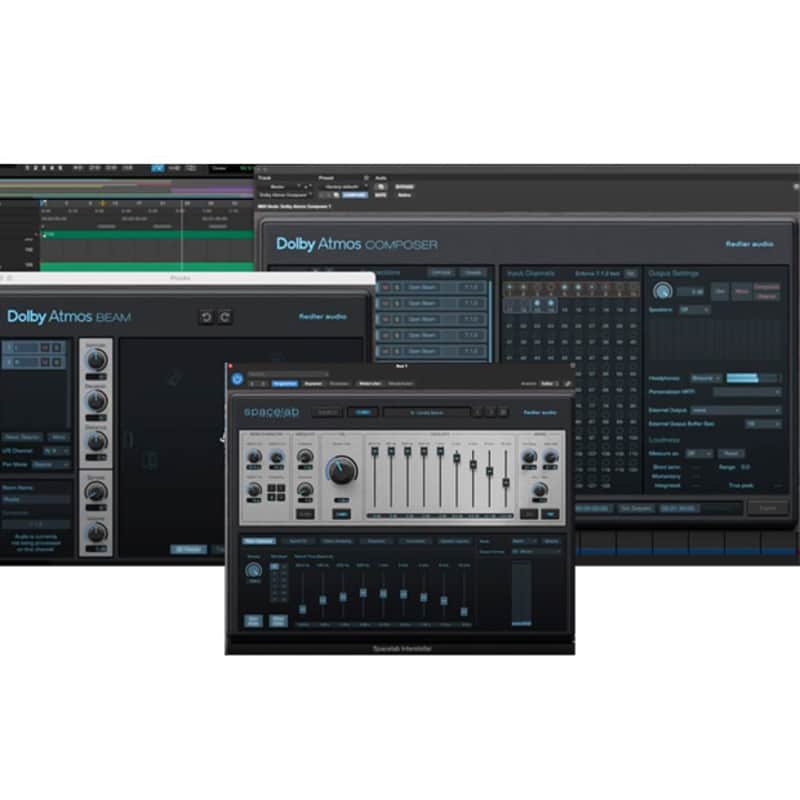Open the Pan Mode dropdown in Beam
This screenshot has width=800, height=800.
click(x=51, y=465)
